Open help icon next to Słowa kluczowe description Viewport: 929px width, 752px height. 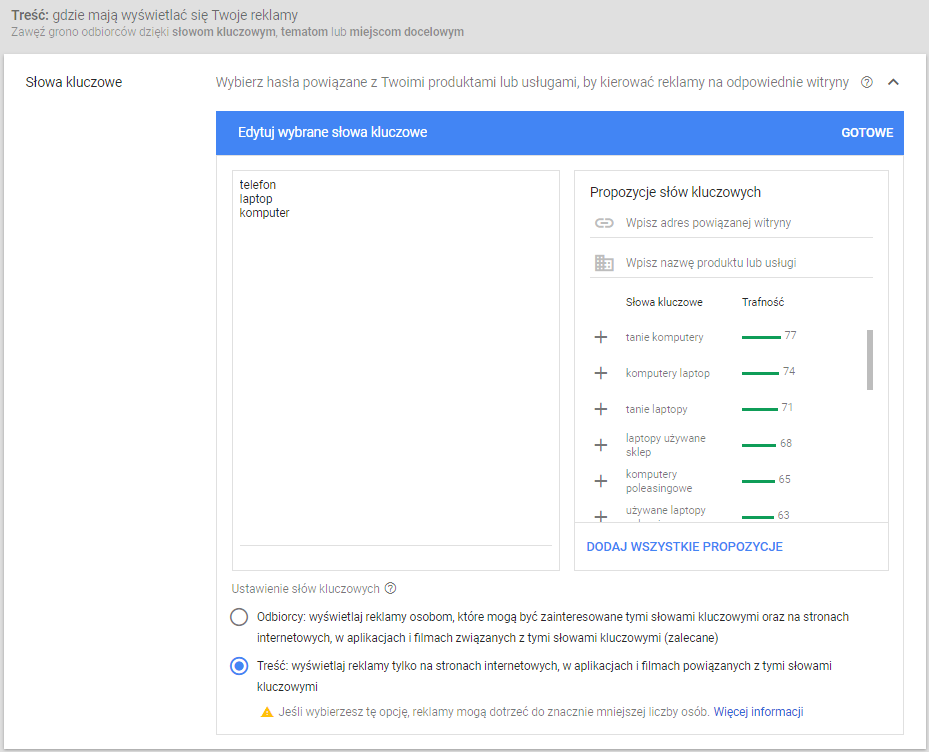tap(867, 82)
